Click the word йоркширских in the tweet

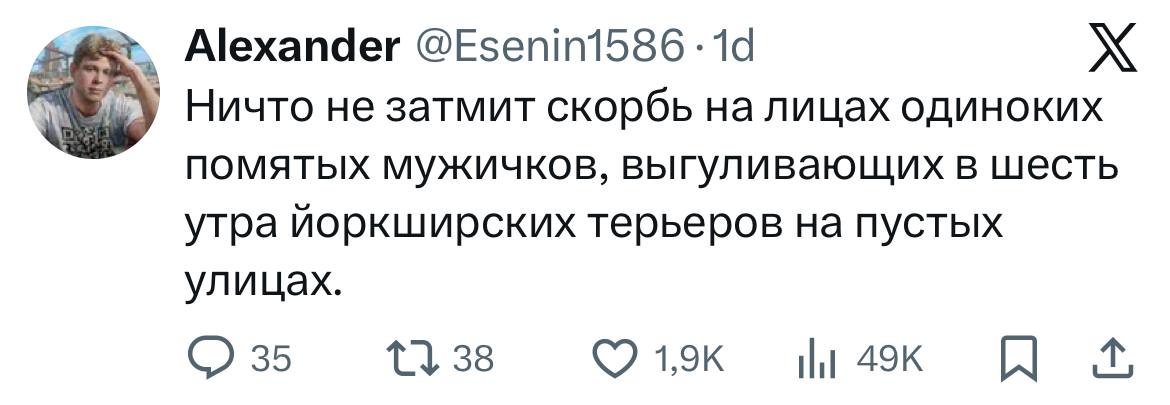(x=401, y=227)
